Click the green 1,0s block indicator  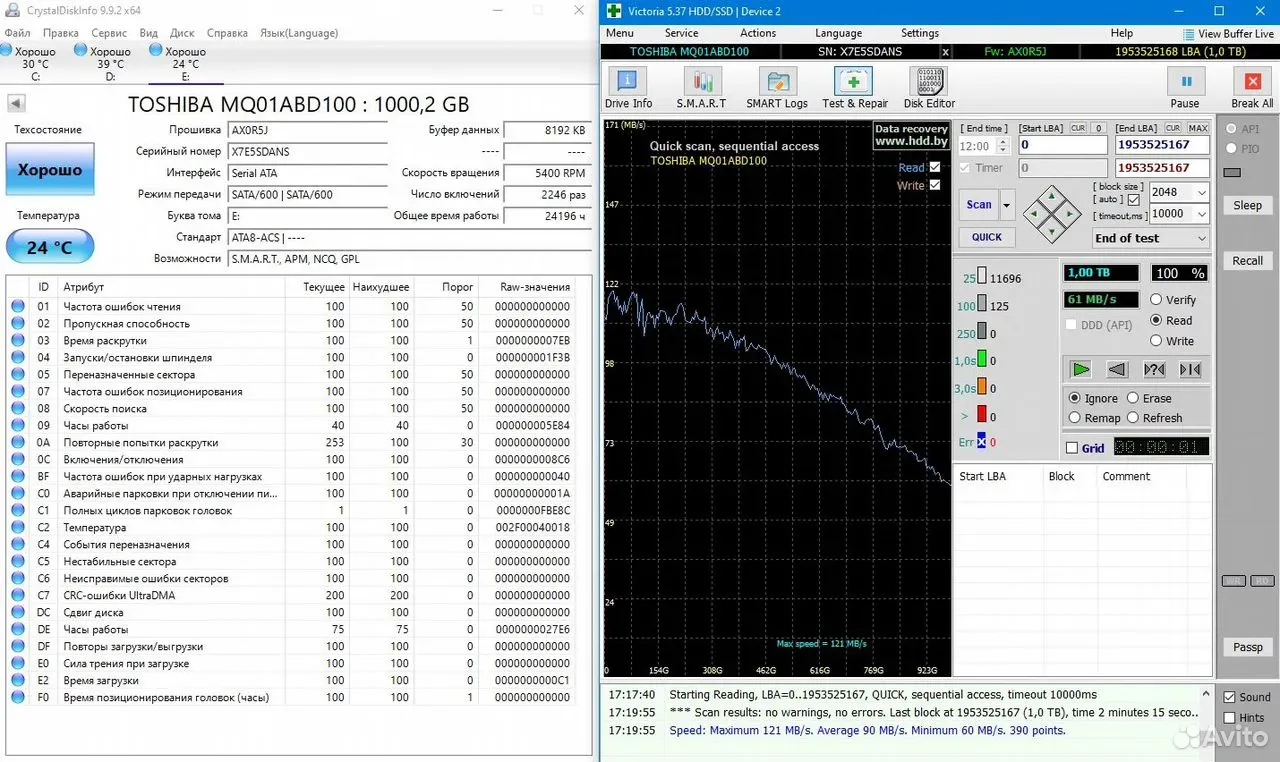(982, 360)
